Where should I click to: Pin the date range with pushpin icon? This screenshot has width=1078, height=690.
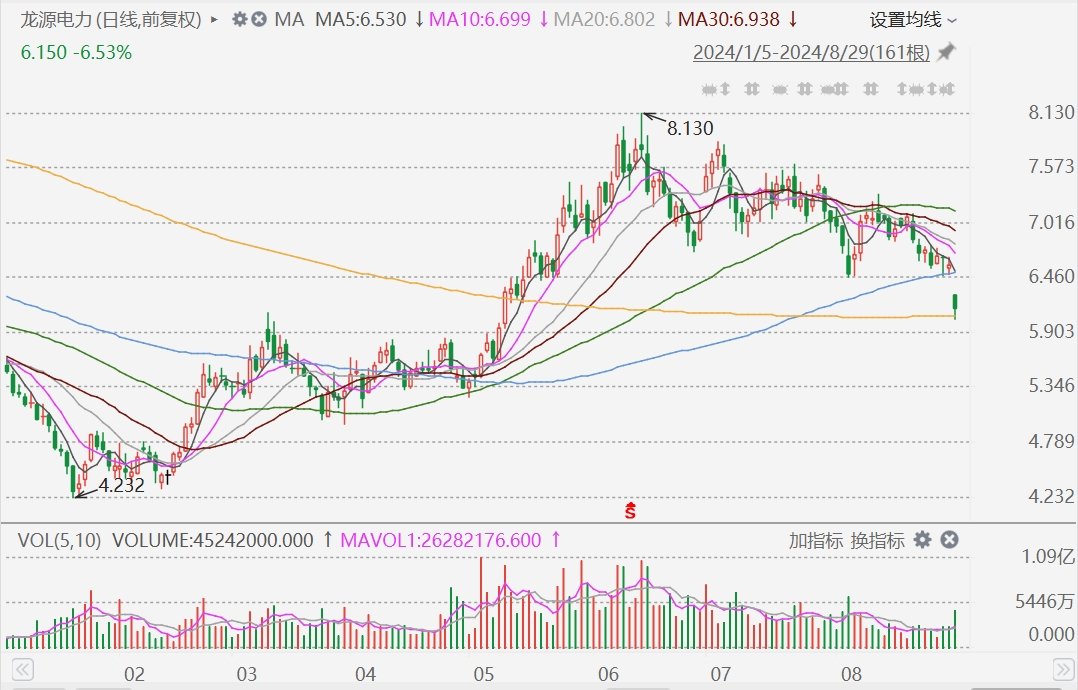945,52
